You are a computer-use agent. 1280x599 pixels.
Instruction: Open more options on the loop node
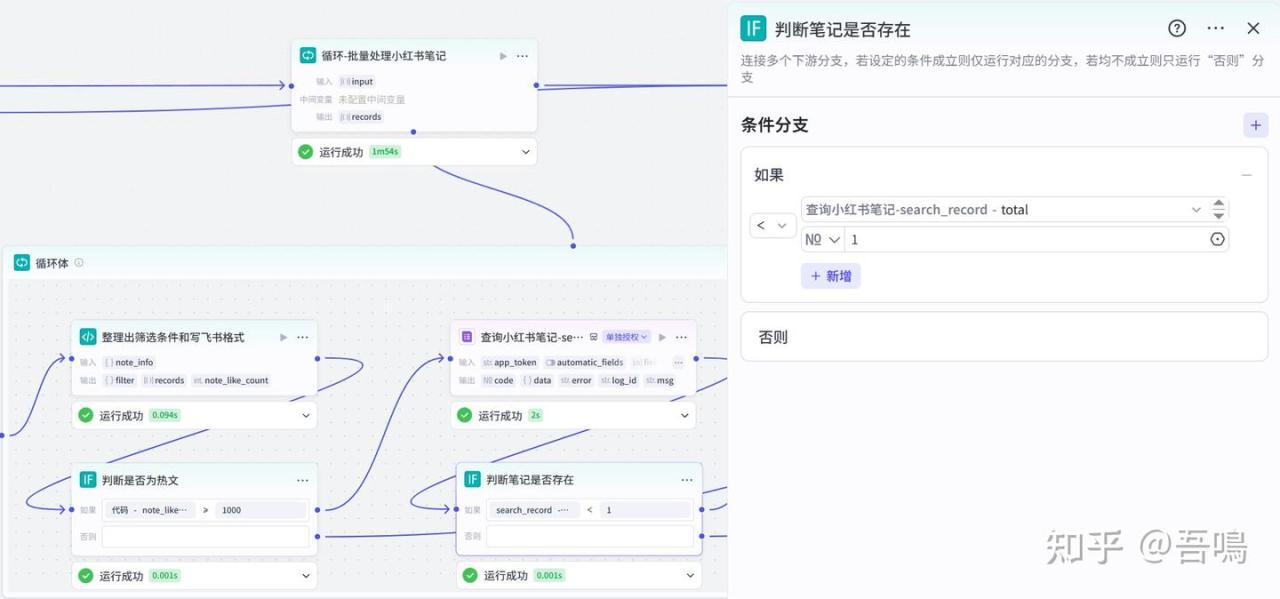click(522, 56)
